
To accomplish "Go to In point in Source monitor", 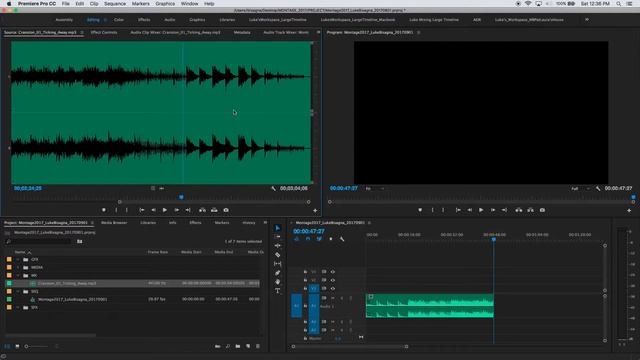I will coord(142,210).
